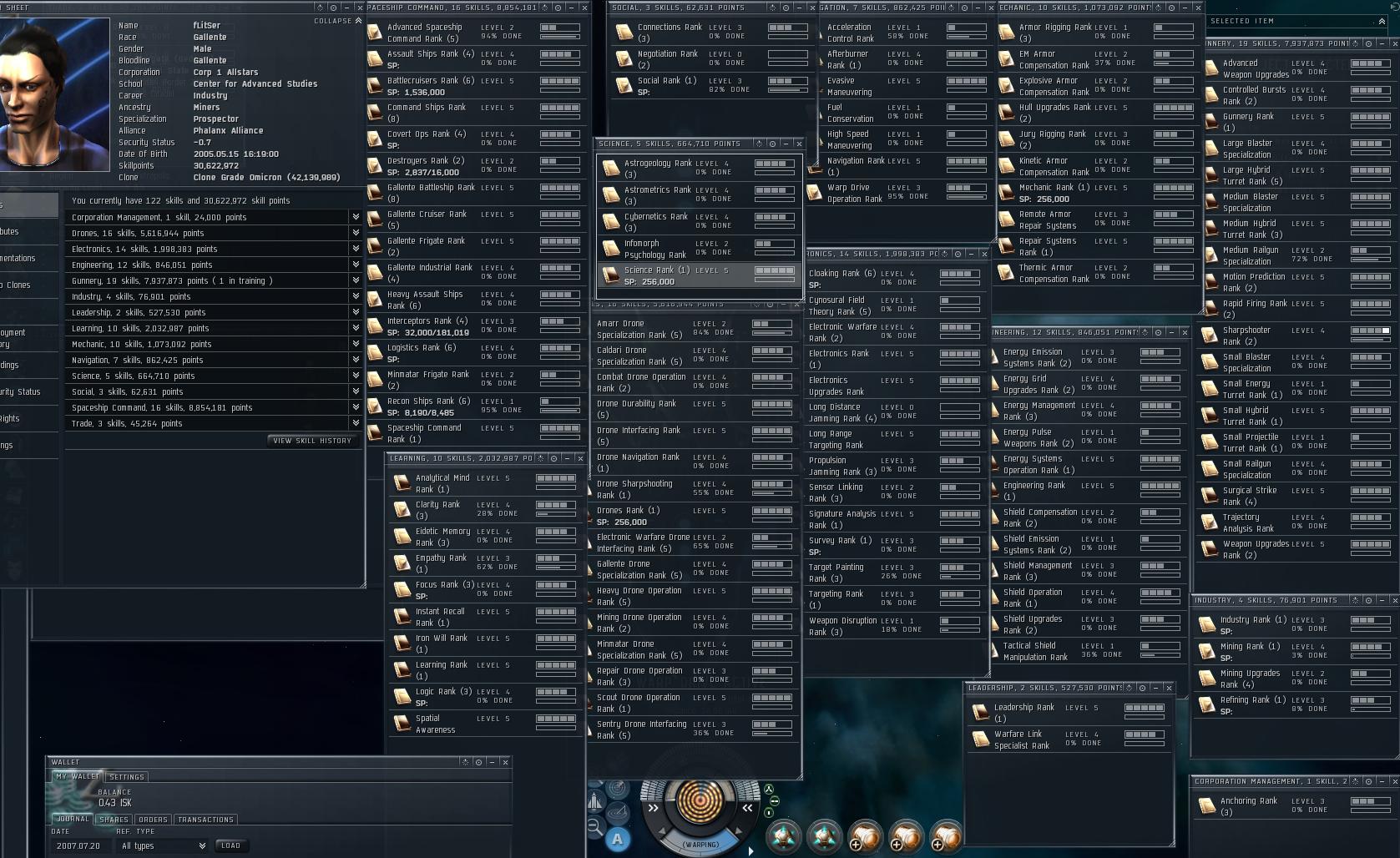Click the Anchoring skill book icon
The height and width of the screenshot is (858, 1400).
(1206, 806)
